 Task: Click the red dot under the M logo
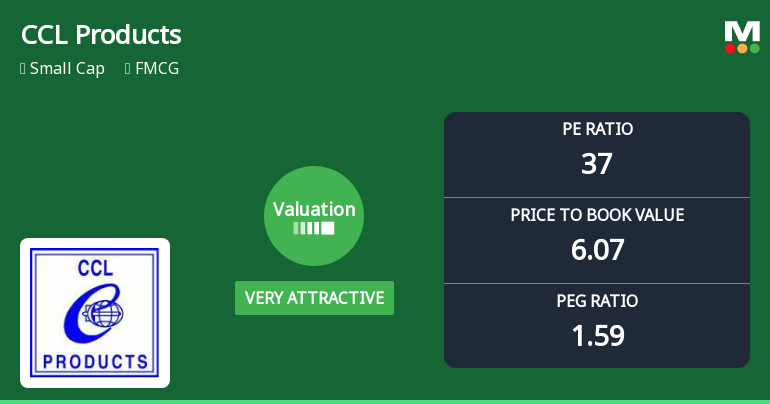pyautogui.click(x=731, y=48)
